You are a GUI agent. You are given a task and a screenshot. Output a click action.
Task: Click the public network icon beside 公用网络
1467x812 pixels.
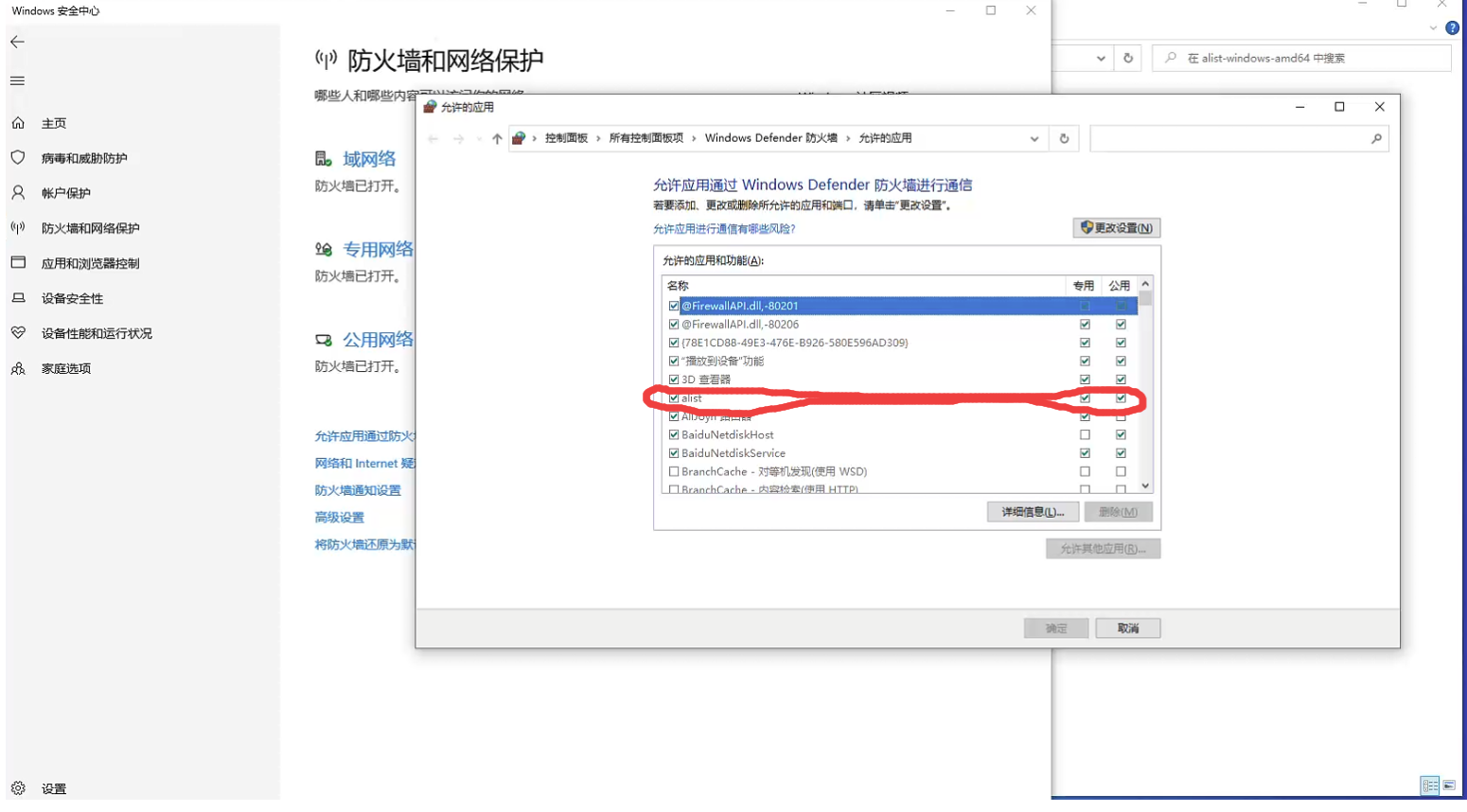tap(324, 340)
